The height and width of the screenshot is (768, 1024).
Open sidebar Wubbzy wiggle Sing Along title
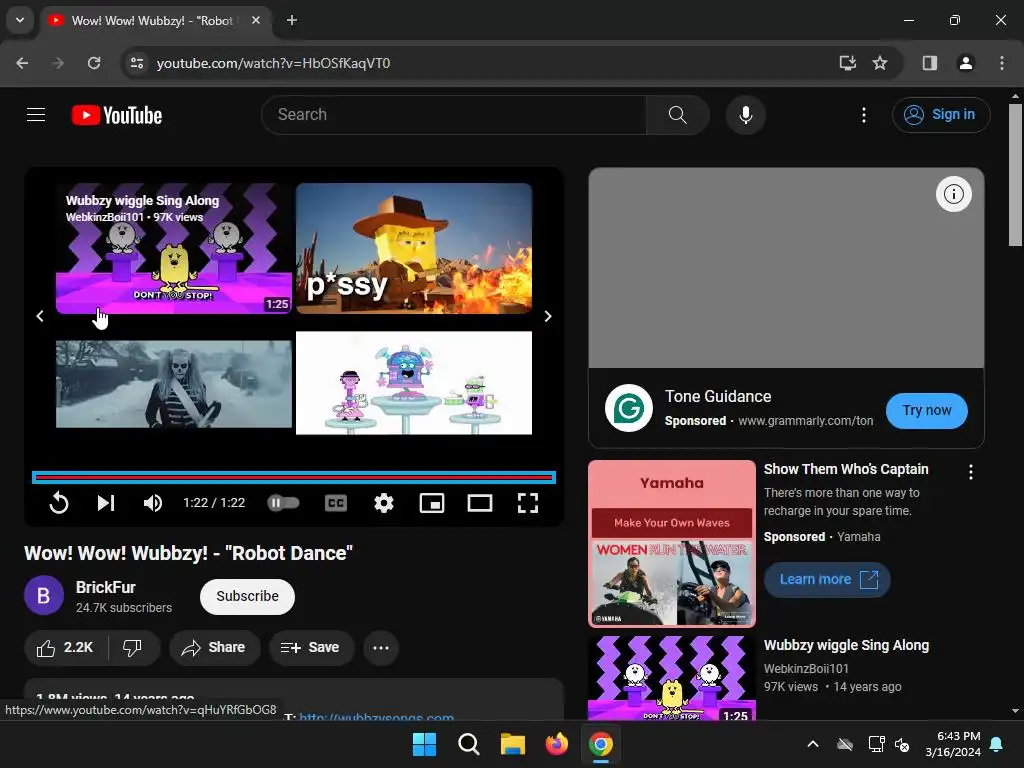coord(846,645)
